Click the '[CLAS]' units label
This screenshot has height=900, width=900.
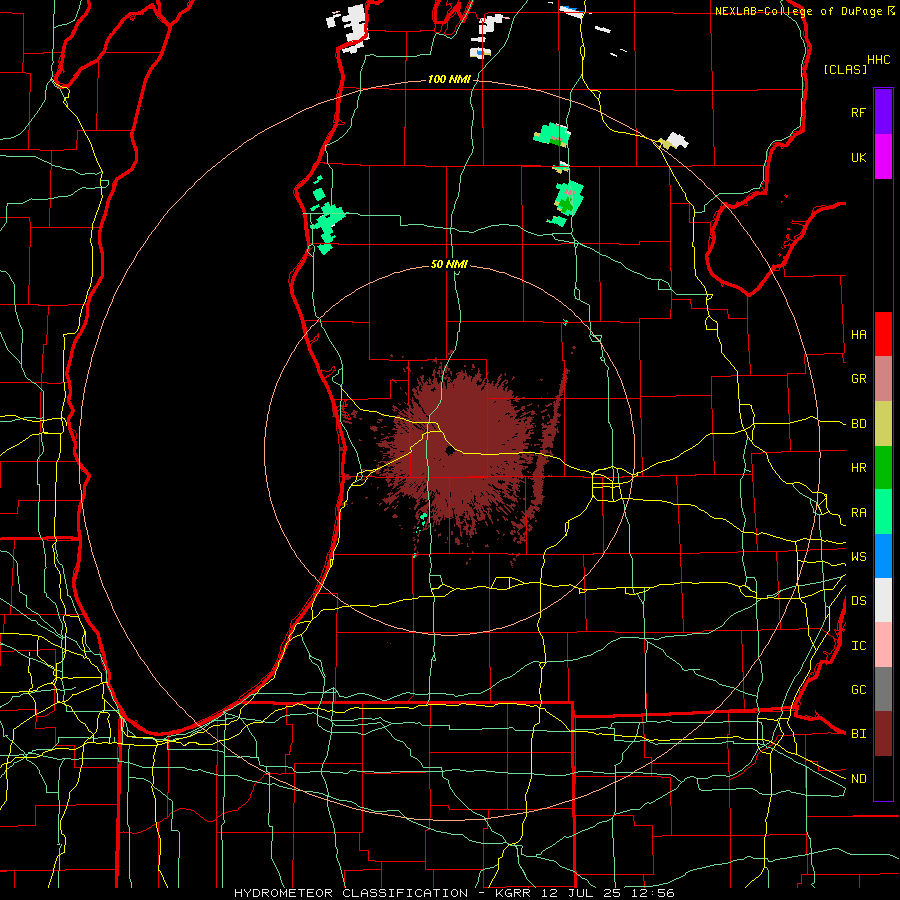pos(845,69)
